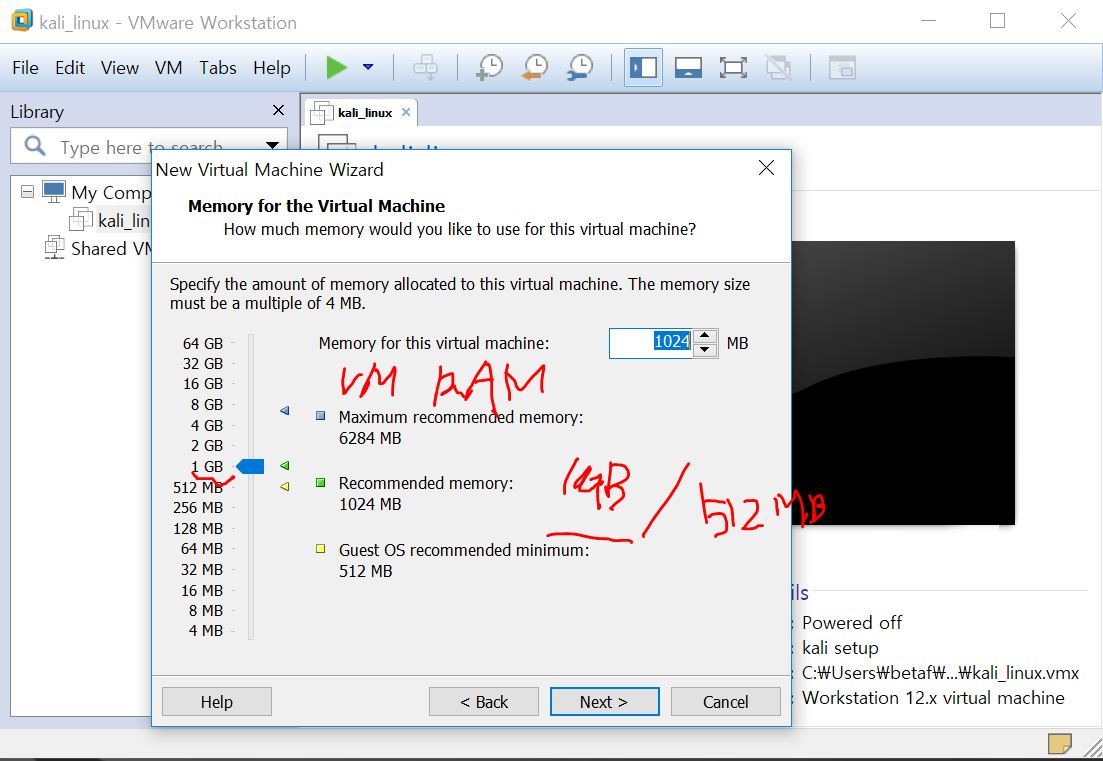Enter full screen mode icon

click(733, 68)
